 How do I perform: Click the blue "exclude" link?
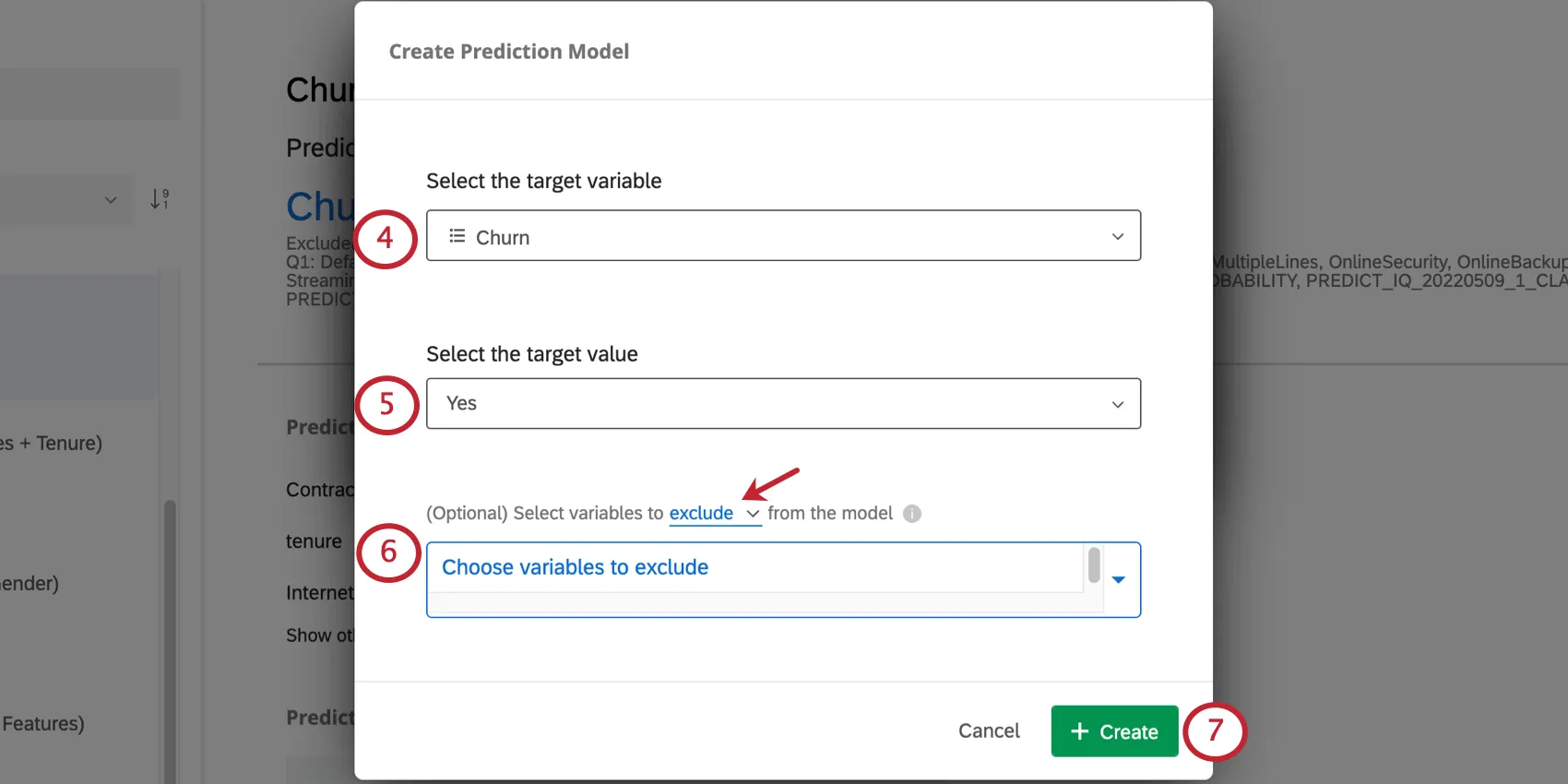pos(701,514)
